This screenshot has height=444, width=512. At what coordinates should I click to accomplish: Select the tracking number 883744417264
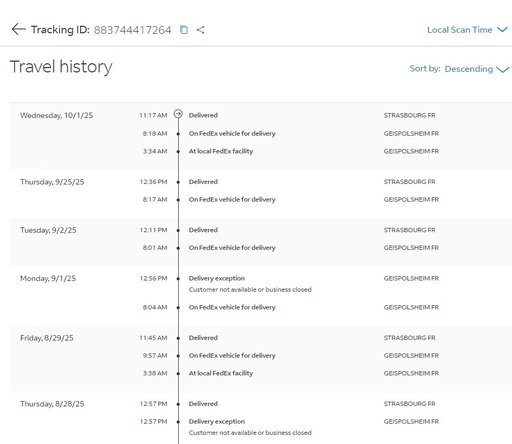coord(132,30)
